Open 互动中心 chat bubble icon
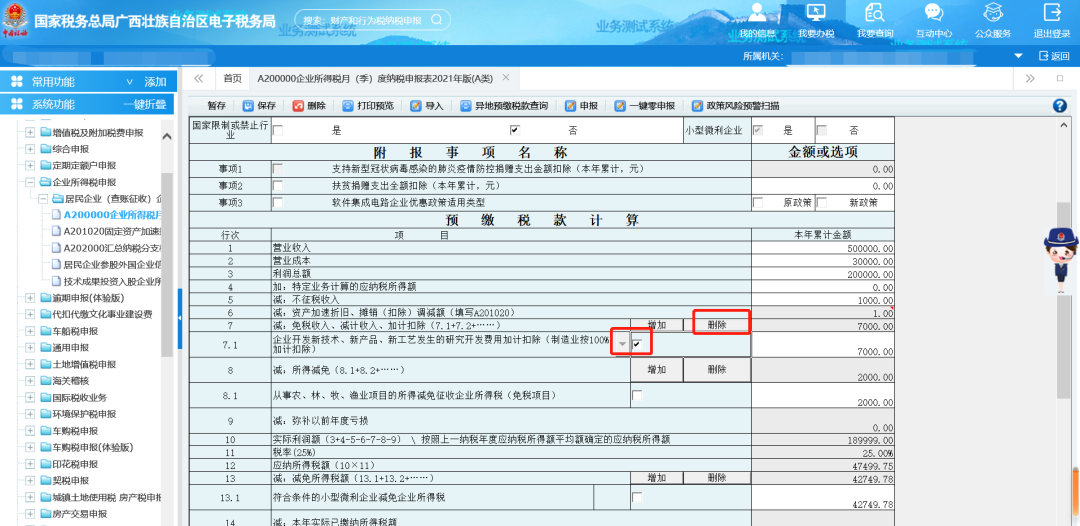Viewport: 1080px width, 526px height. 934,12
